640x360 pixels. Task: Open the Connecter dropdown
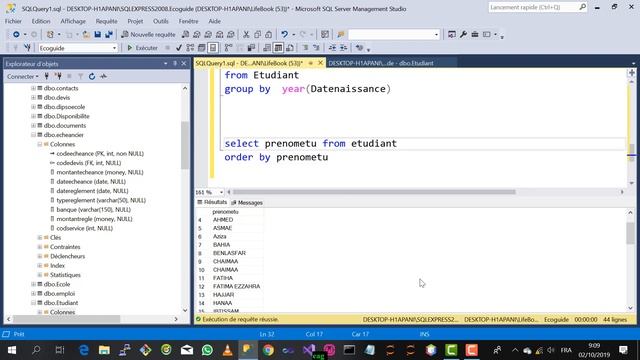22,76
